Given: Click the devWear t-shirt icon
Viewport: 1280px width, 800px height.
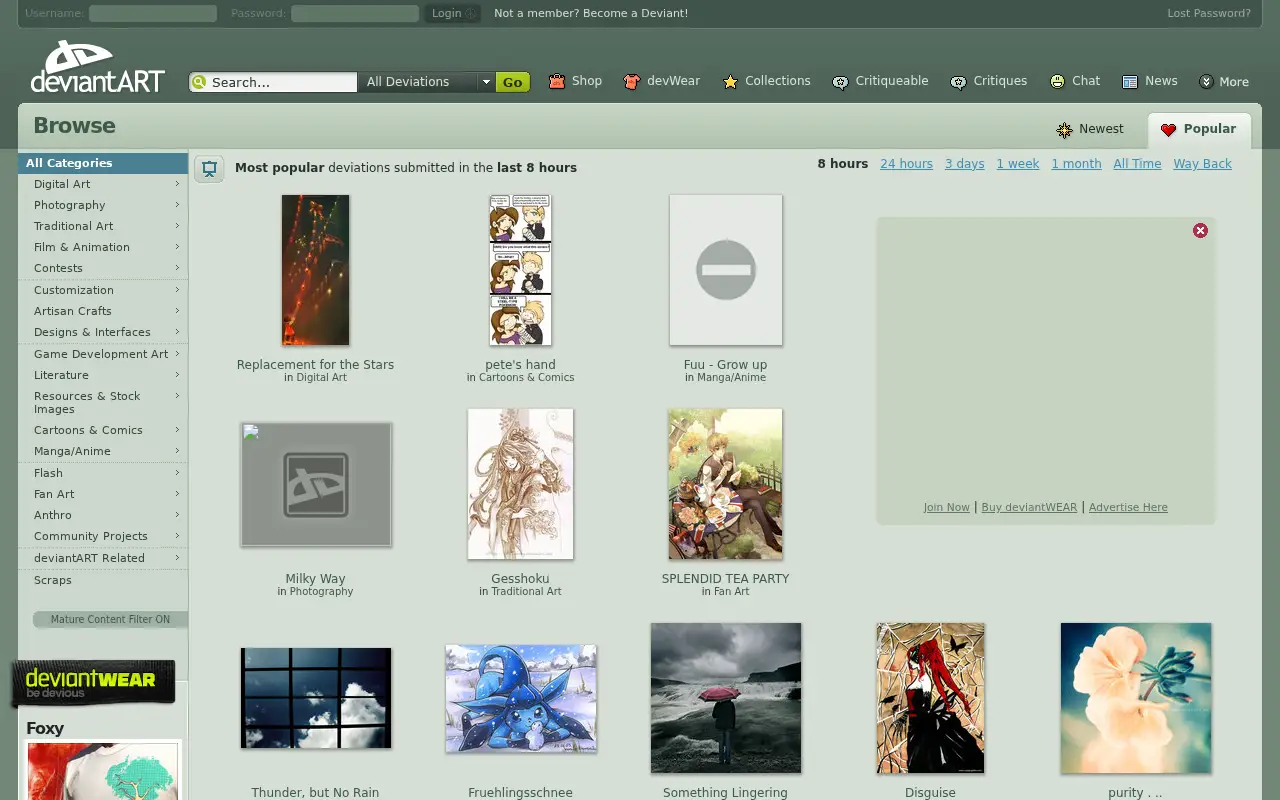Looking at the screenshot, I should (631, 82).
